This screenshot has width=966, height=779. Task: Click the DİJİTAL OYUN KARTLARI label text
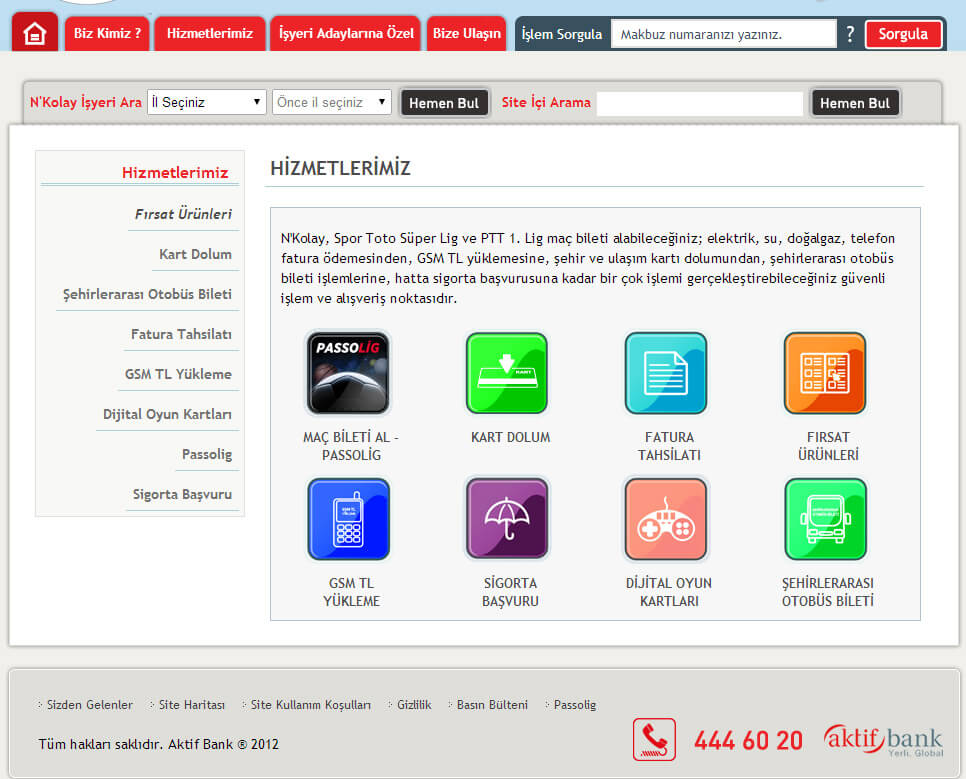(669, 592)
